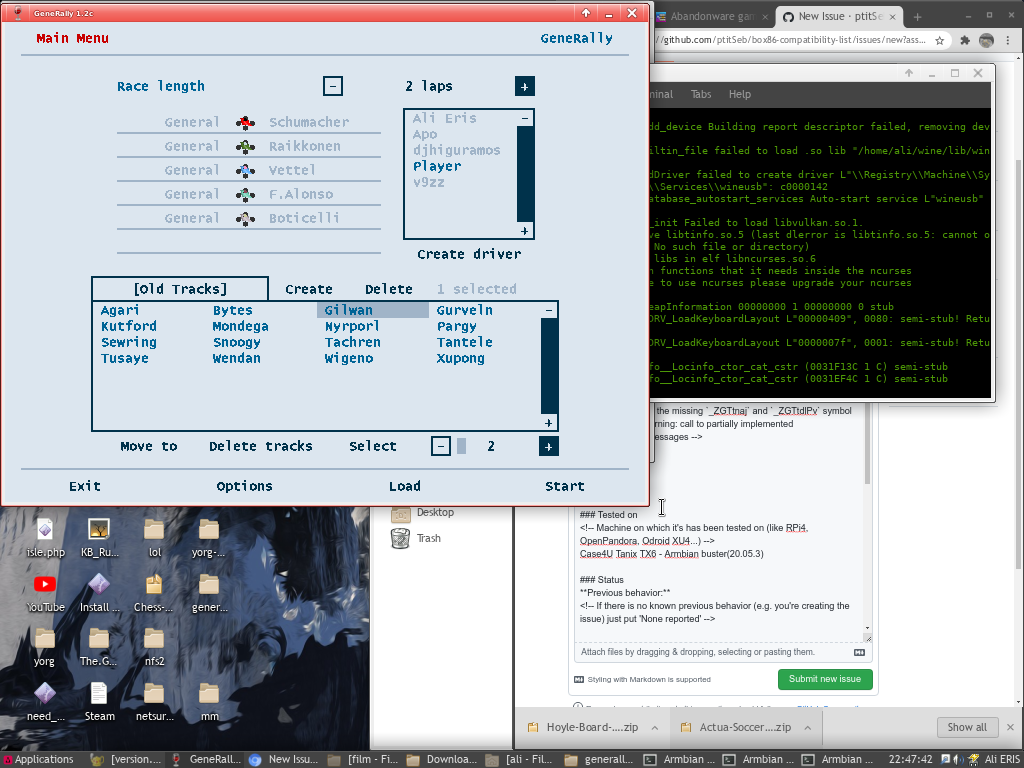Switch to the [Old Tracks] tab
This screenshot has height=768, width=1024.
[179, 288]
